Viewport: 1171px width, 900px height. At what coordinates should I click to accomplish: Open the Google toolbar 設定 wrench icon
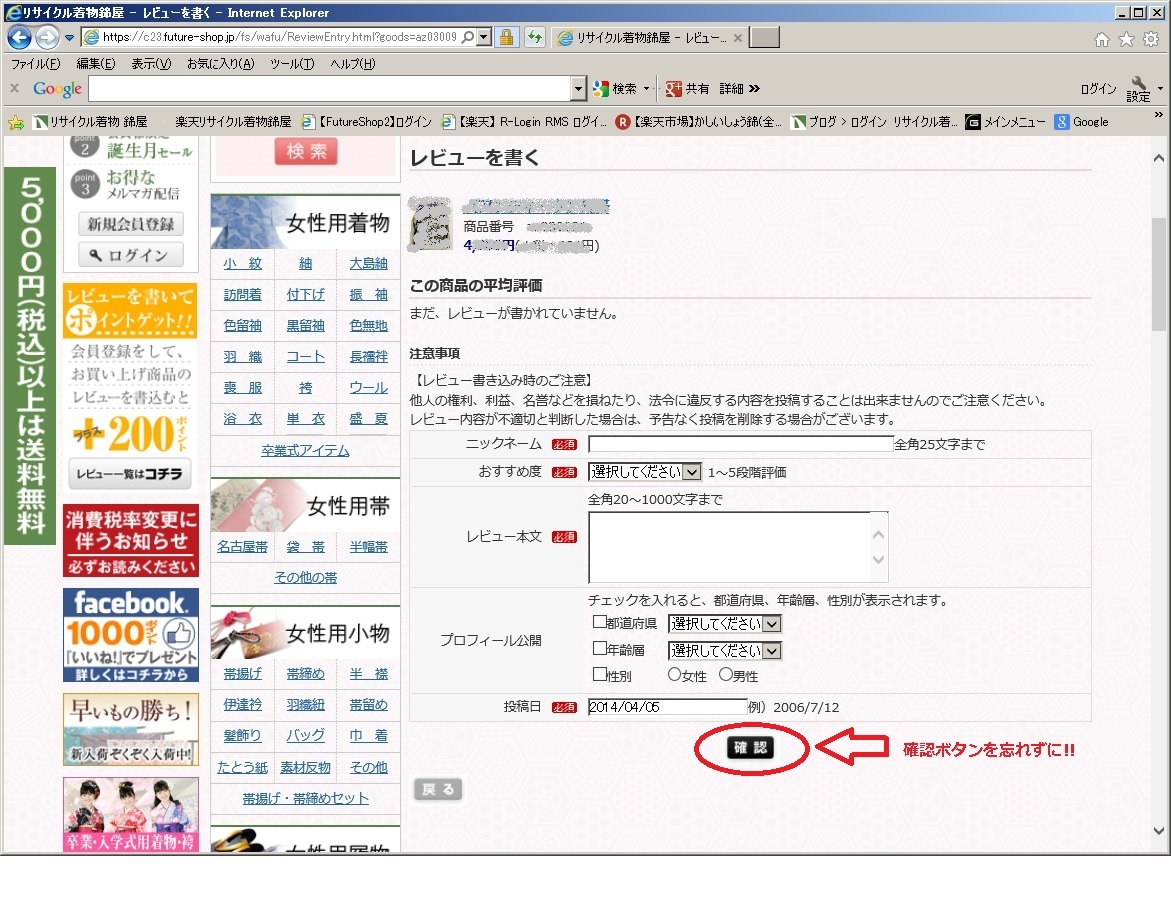pyautogui.click(x=1139, y=89)
